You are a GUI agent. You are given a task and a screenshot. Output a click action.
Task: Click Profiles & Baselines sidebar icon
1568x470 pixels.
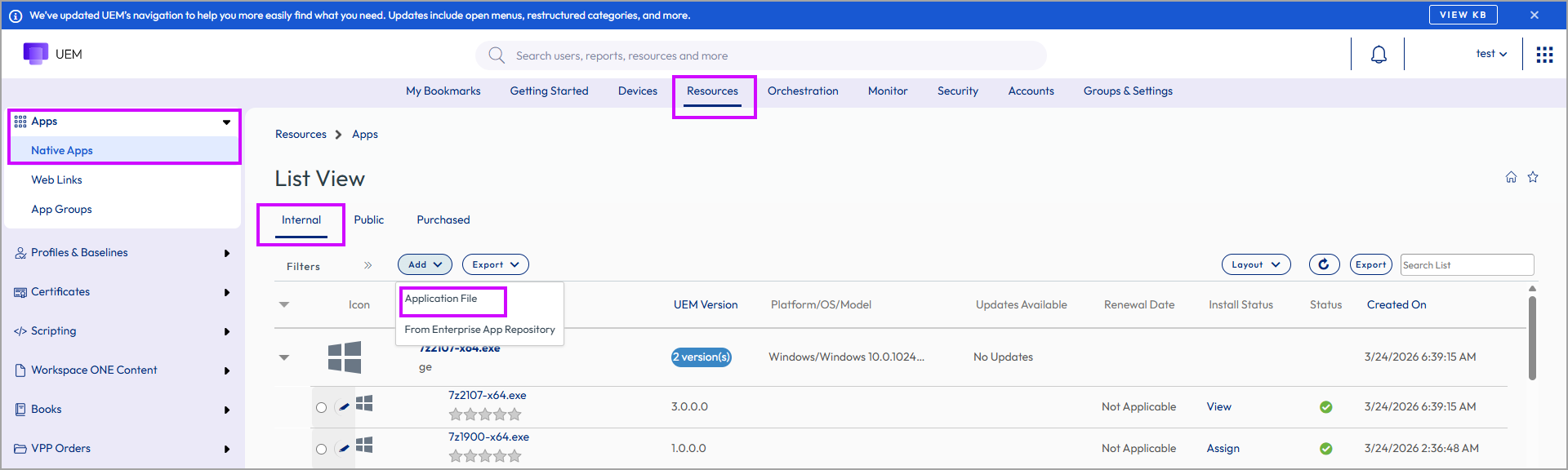tap(20, 253)
